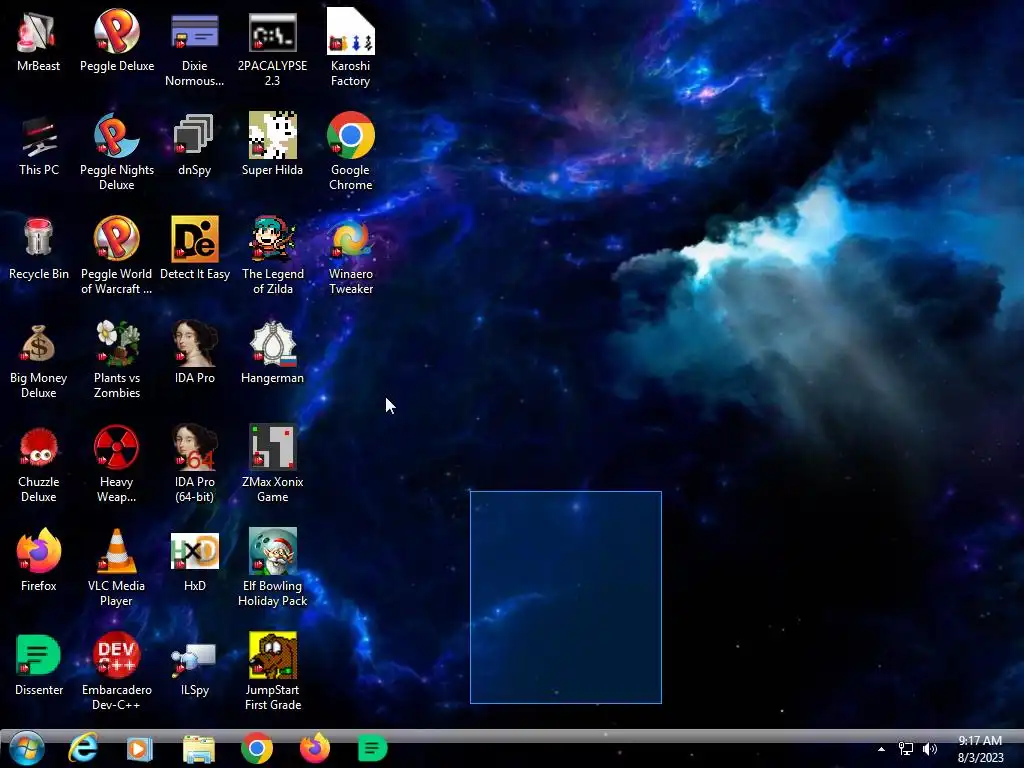Open the volume control tray icon

point(930,749)
